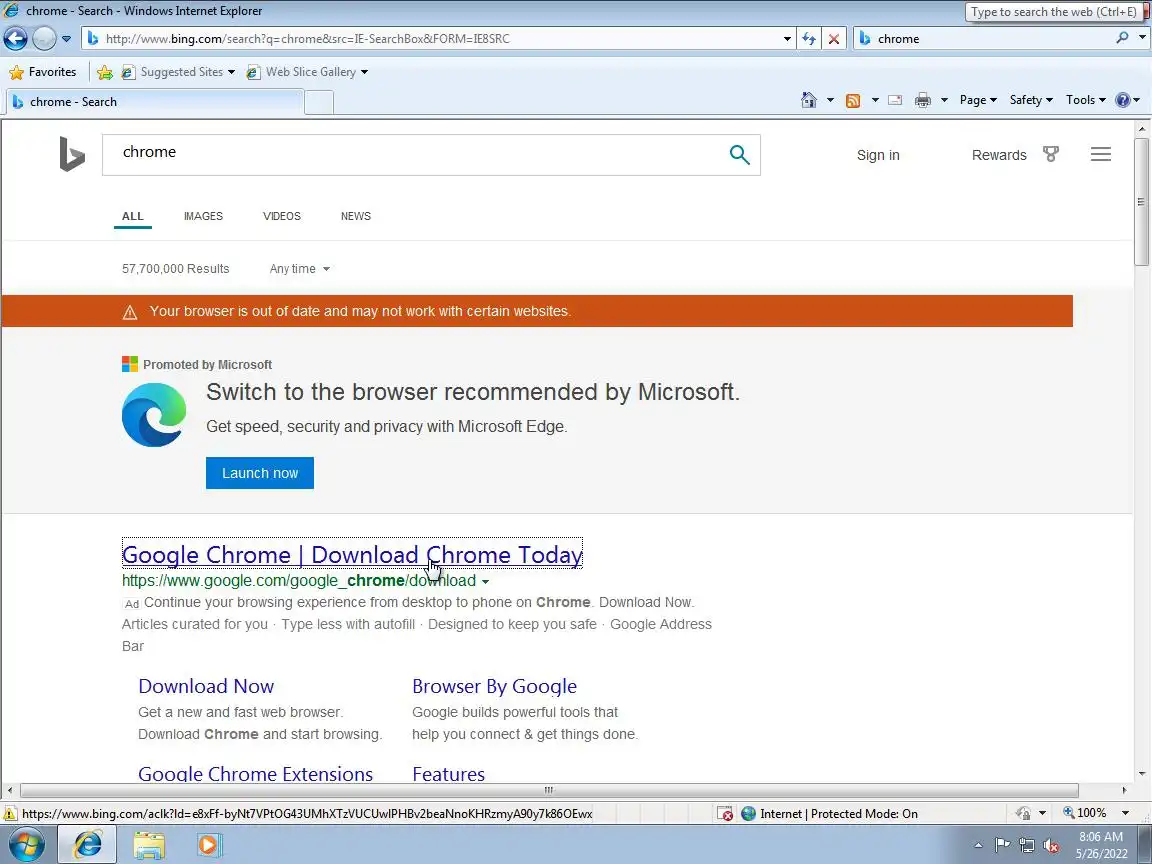Open a new blank tab
Screen dimensions: 1152x864
tap(319, 102)
